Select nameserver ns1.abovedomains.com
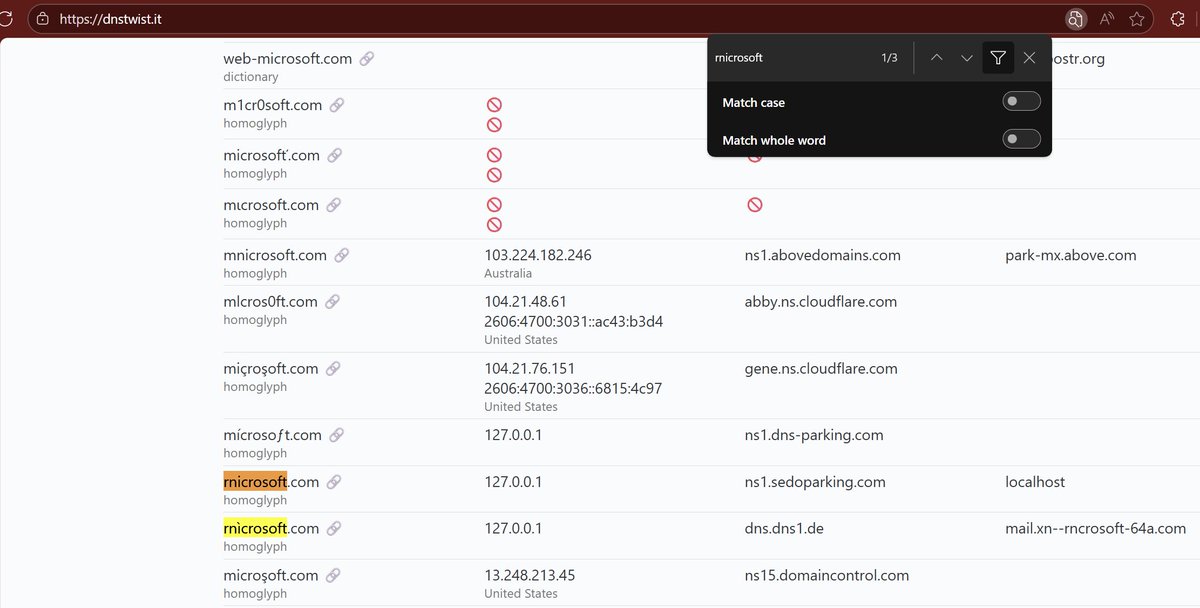The width and height of the screenshot is (1200, 608). pyautogui.click(x=823, y=255)
